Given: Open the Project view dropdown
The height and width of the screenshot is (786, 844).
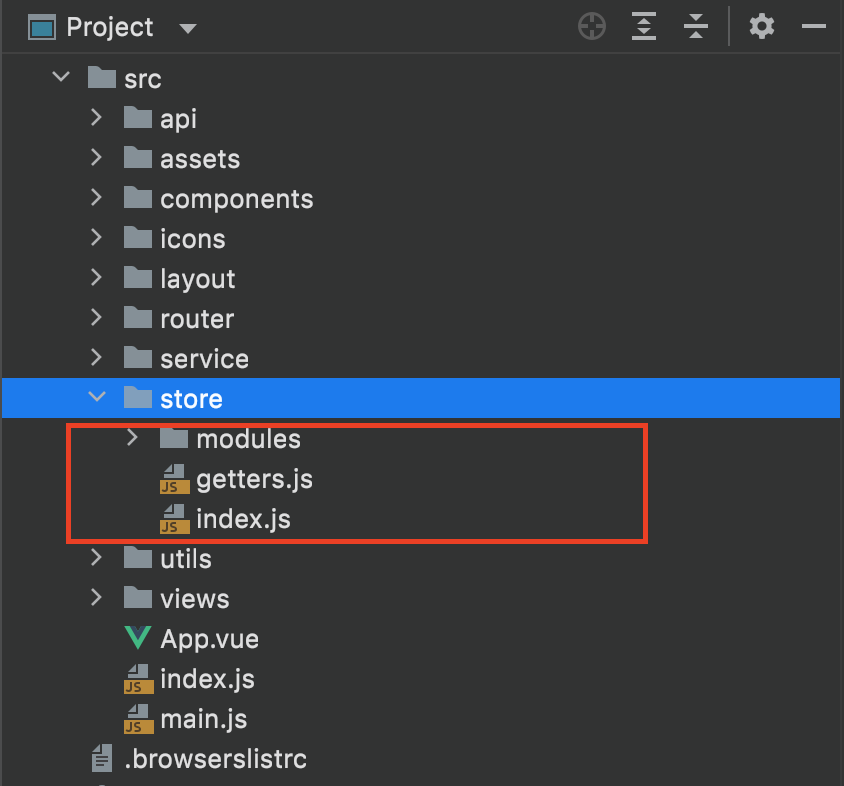Looking at the screenshot, I should coord(188,28).
